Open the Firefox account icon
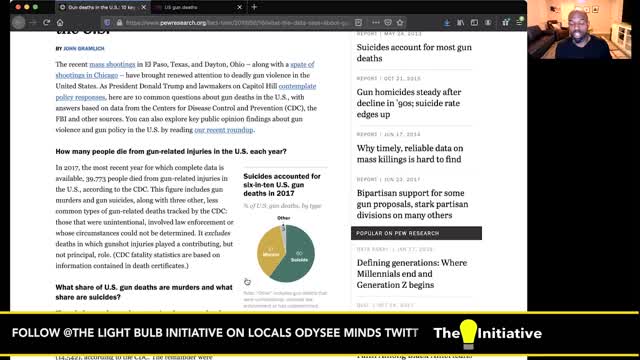This screenshot has height=360, width=640. pyautogui.click(x=488, y=23)
